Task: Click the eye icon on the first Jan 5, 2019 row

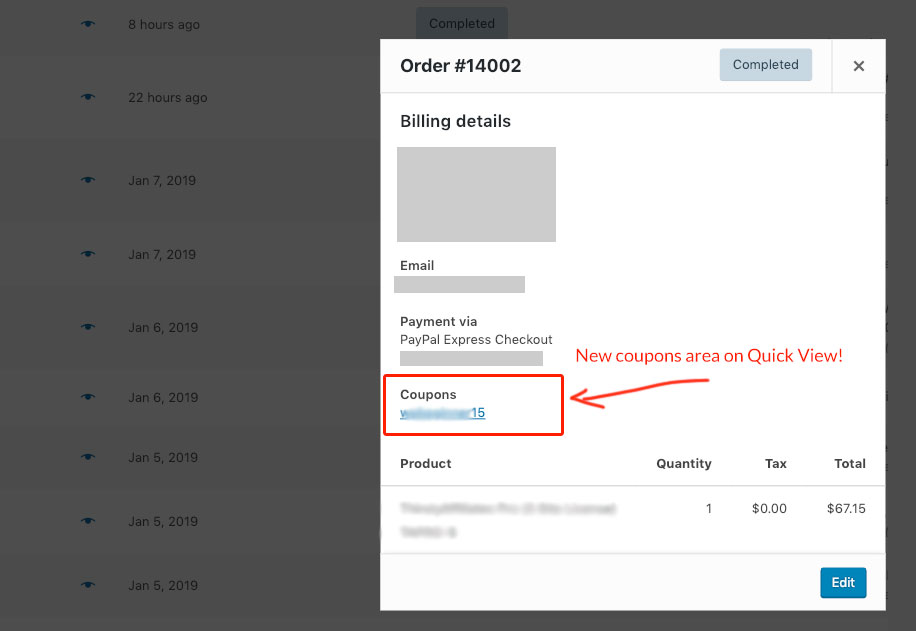Action: [88, 457]
